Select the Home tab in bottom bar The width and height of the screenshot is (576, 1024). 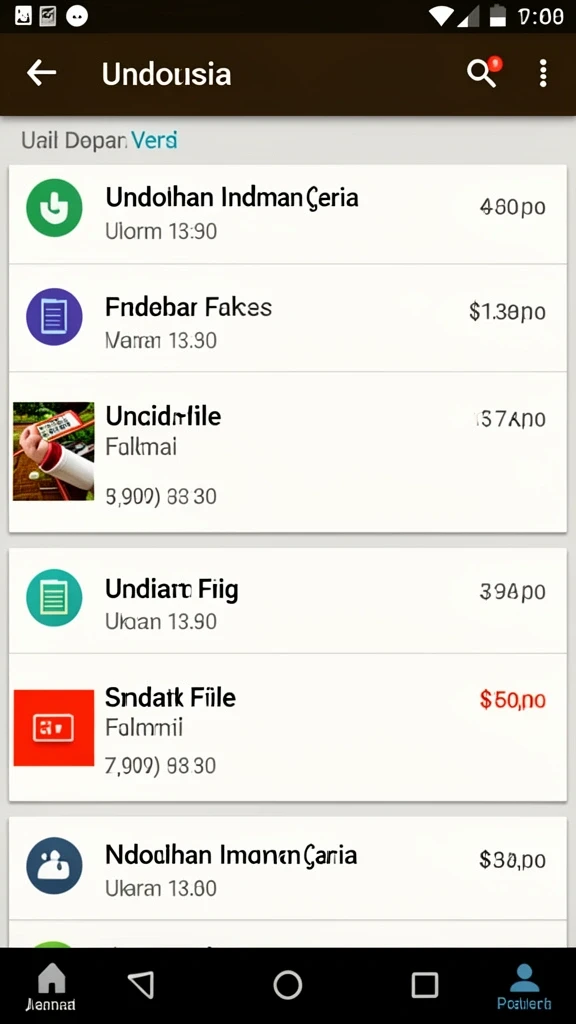51,987
